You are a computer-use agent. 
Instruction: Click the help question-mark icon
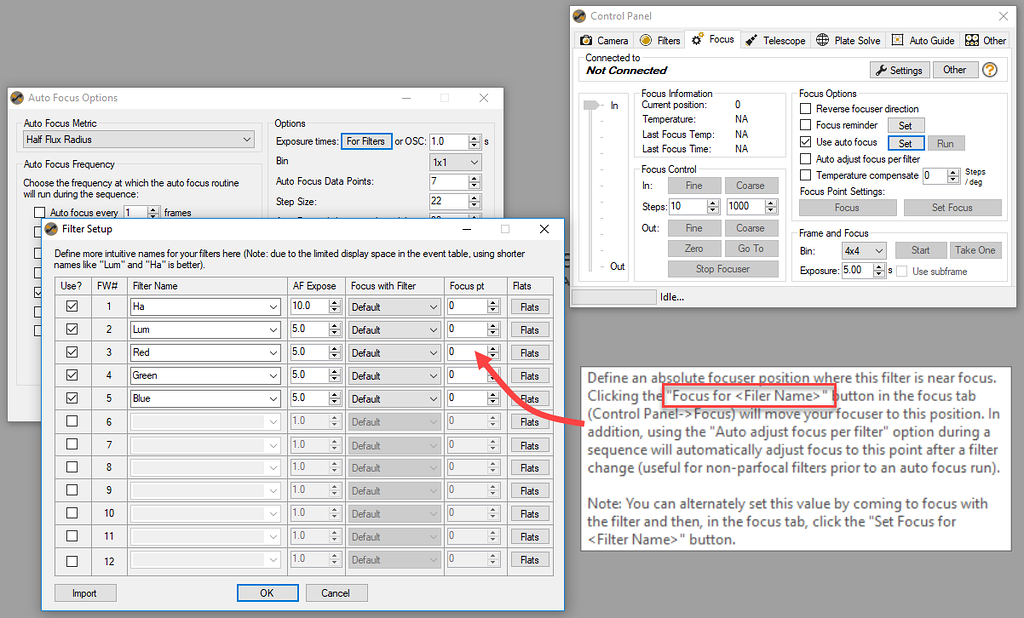[x=991, y=69]
